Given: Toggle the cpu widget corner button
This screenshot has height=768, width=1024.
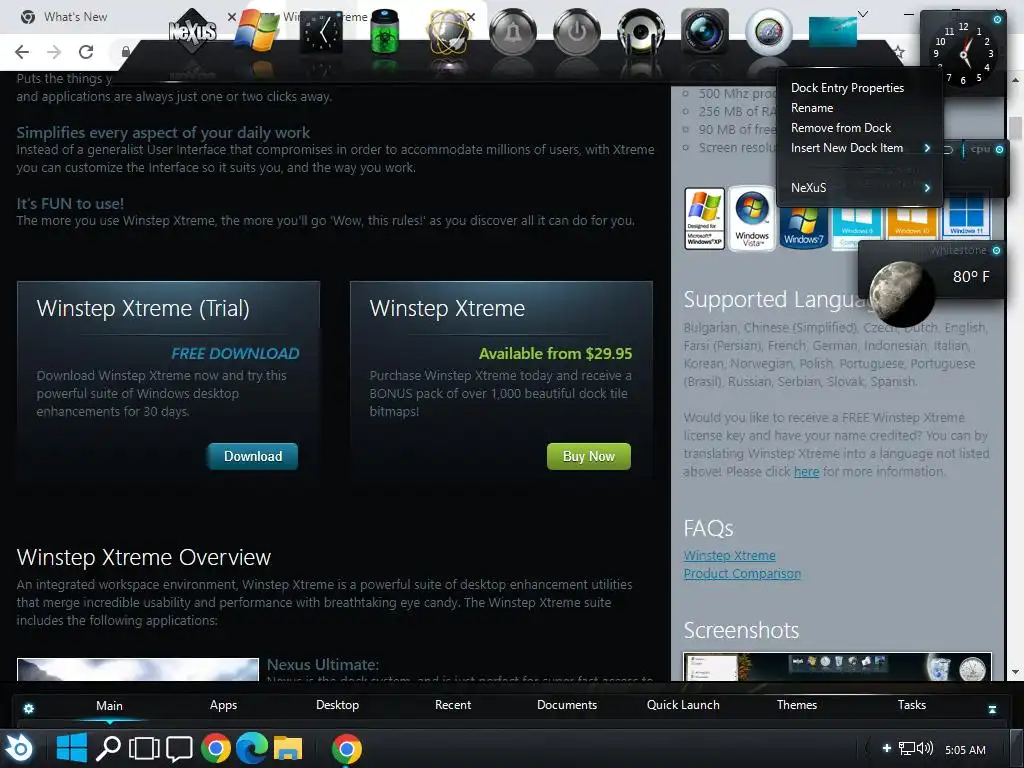Looking at the screenshot, I should click(x=999, y=150).
